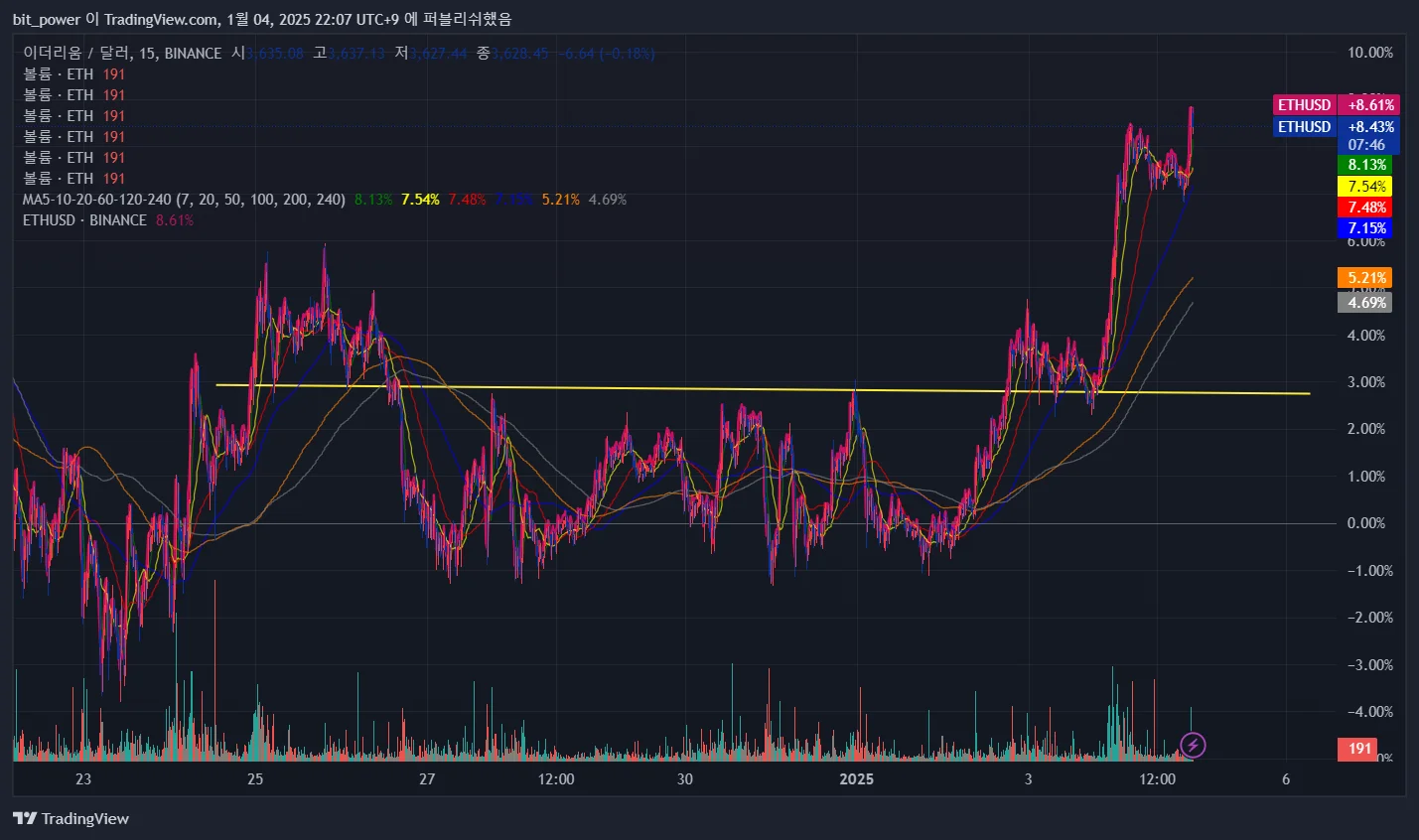Click the 2025 label on time axis
Viewport: 1419px width, 840px height.
pyautogui.click(x=856, y=779)
